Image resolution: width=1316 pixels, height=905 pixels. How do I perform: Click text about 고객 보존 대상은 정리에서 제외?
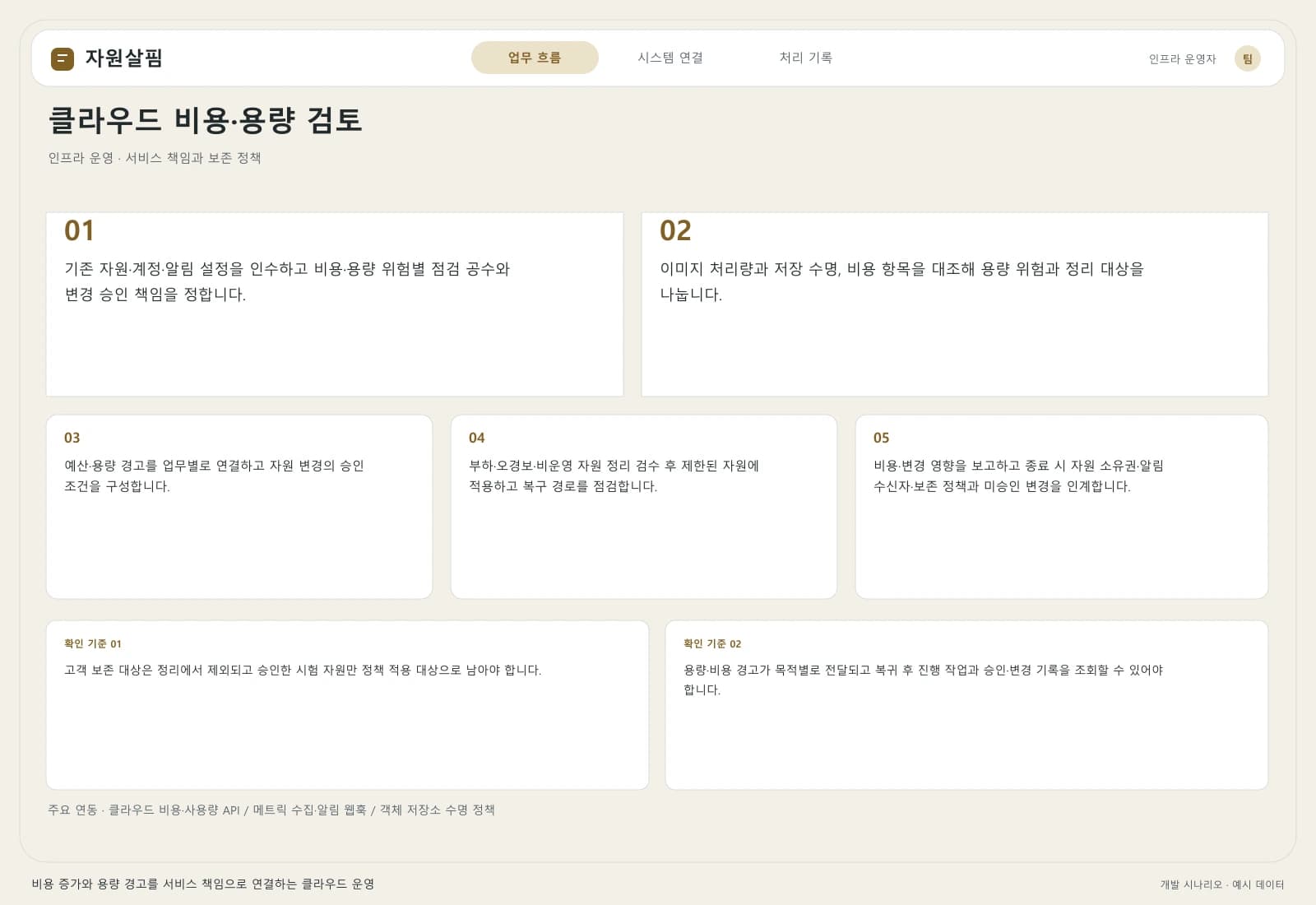tap(303, 670)
